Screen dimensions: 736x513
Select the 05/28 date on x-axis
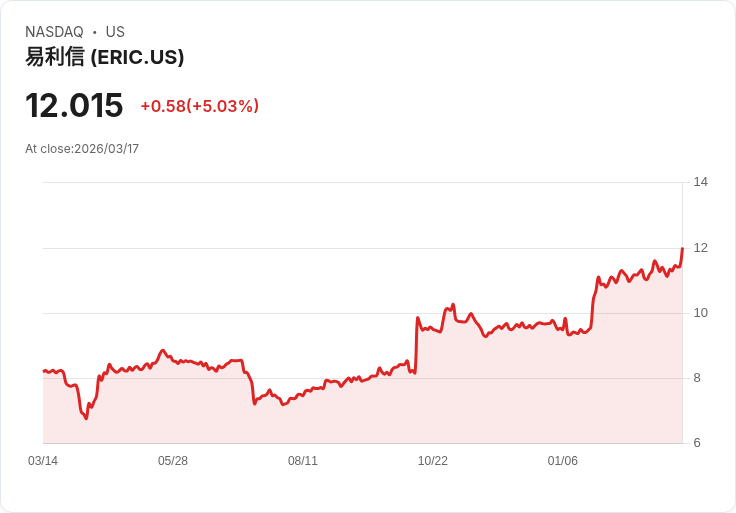tap(173, 461)
